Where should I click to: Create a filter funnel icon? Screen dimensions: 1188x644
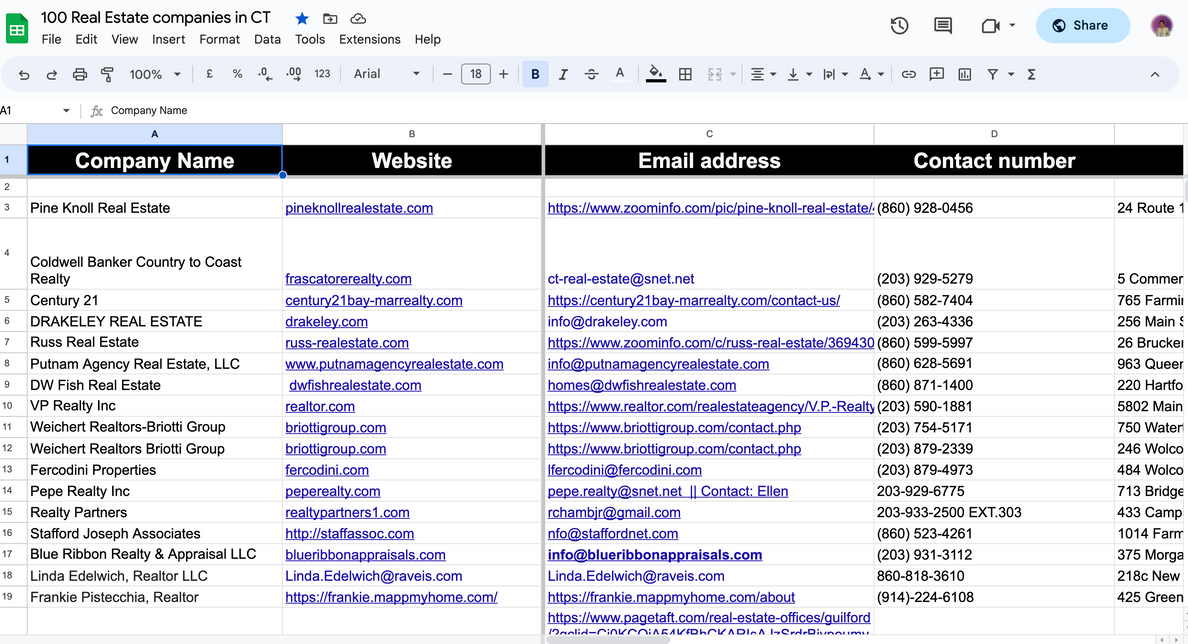[x=993, y=74]
